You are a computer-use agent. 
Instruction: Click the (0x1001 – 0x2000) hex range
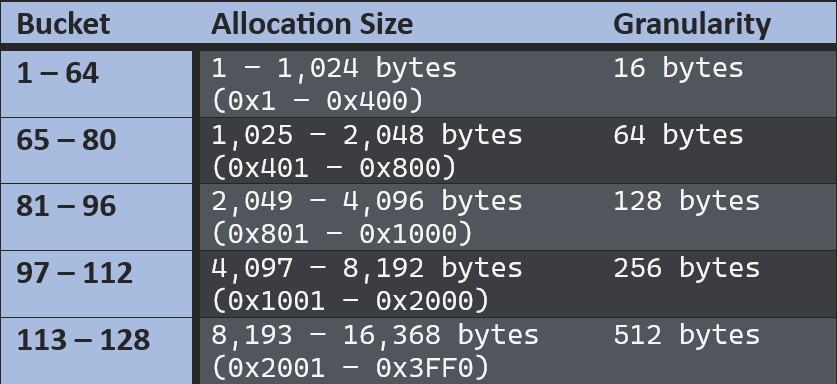click(350, 300)
